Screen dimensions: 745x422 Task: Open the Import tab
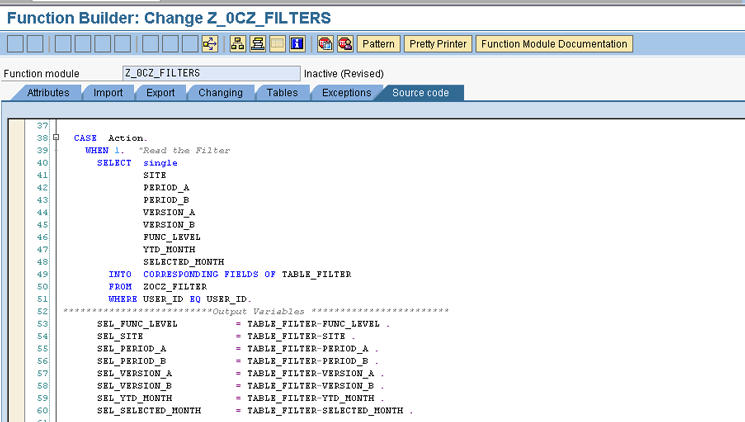point(108,93)
